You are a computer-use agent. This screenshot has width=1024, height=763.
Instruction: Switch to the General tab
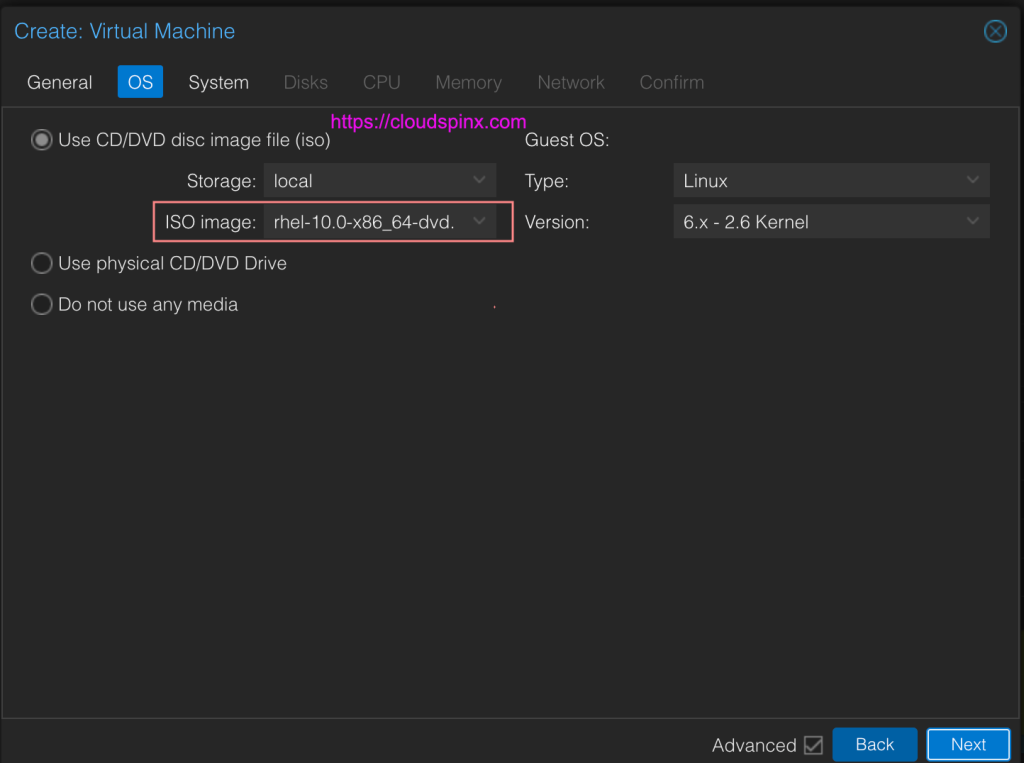[x=59, y=82]
